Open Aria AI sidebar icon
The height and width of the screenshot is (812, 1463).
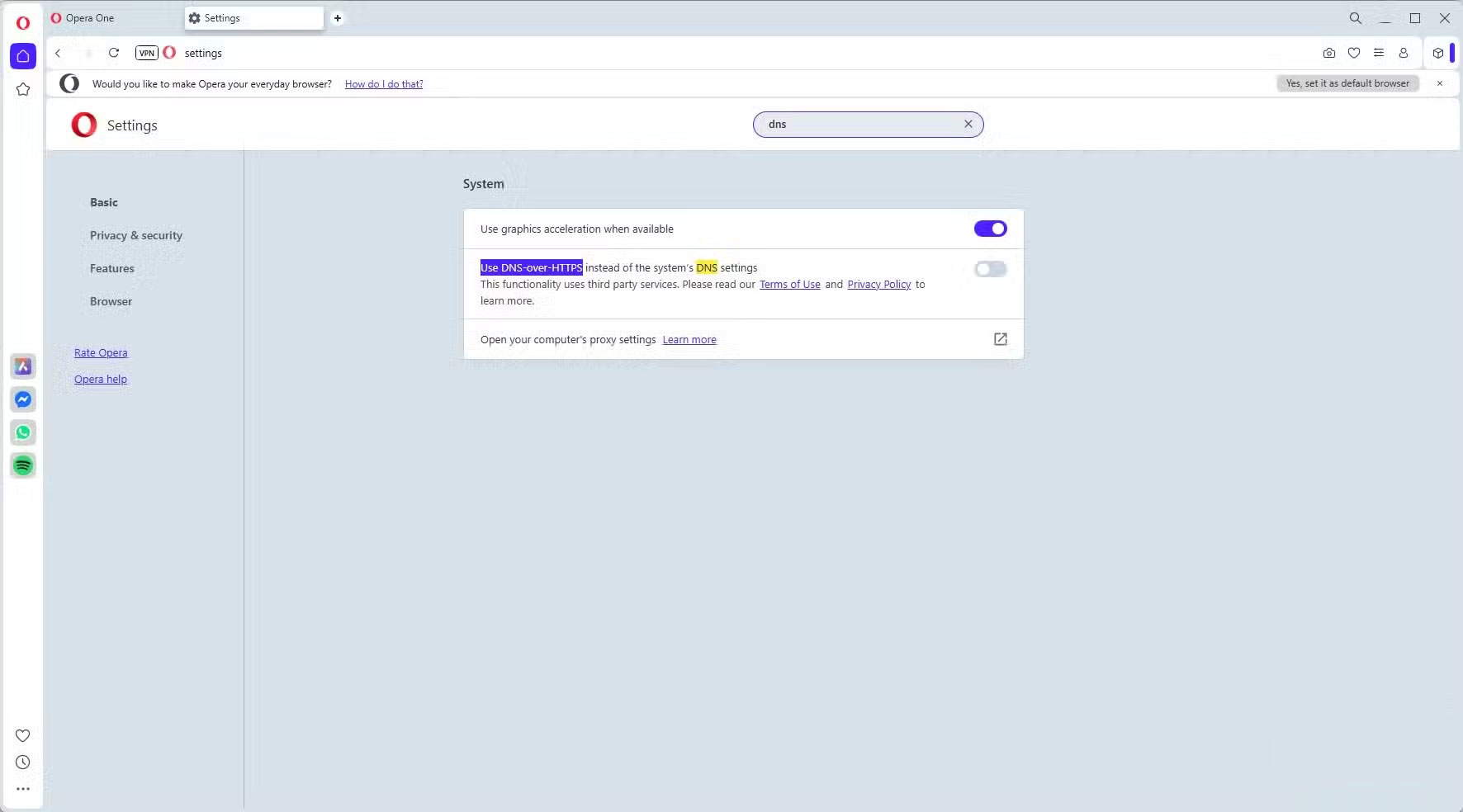23,366
